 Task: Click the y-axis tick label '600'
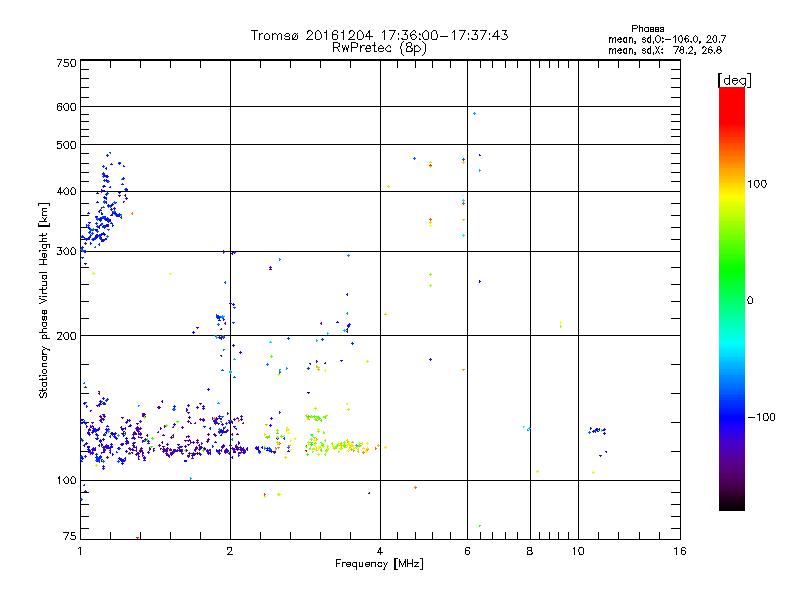[66, 107]
